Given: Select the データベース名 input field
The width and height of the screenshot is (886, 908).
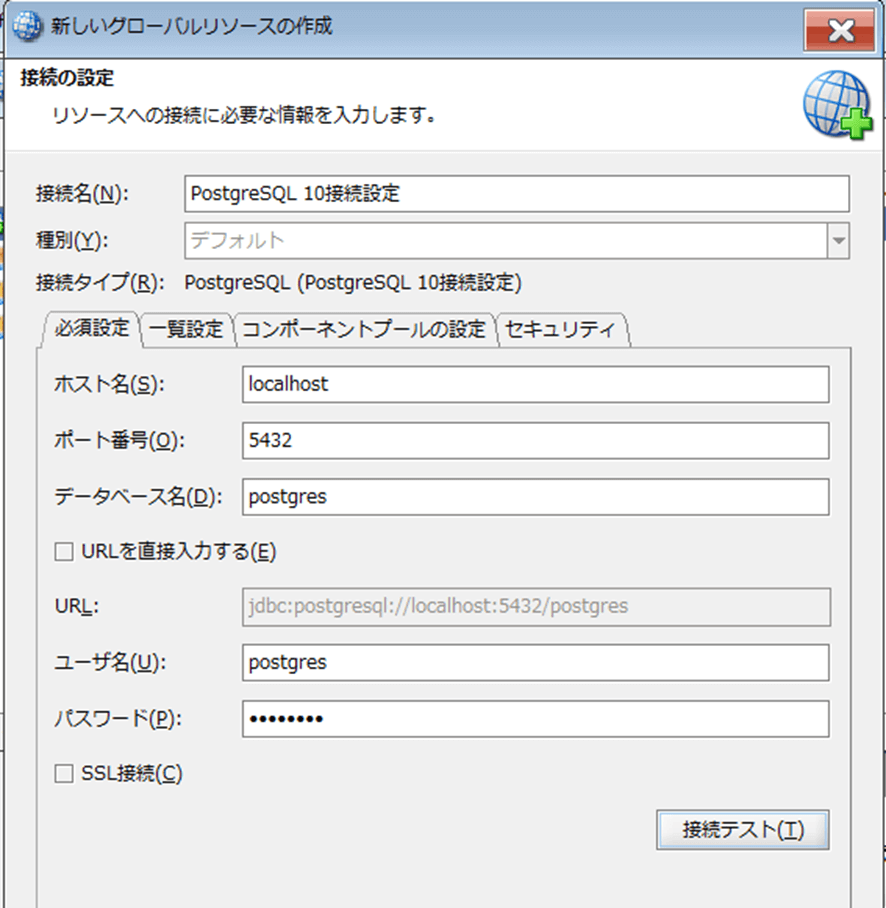Looking at the screenshot, I should coord(535,496).
